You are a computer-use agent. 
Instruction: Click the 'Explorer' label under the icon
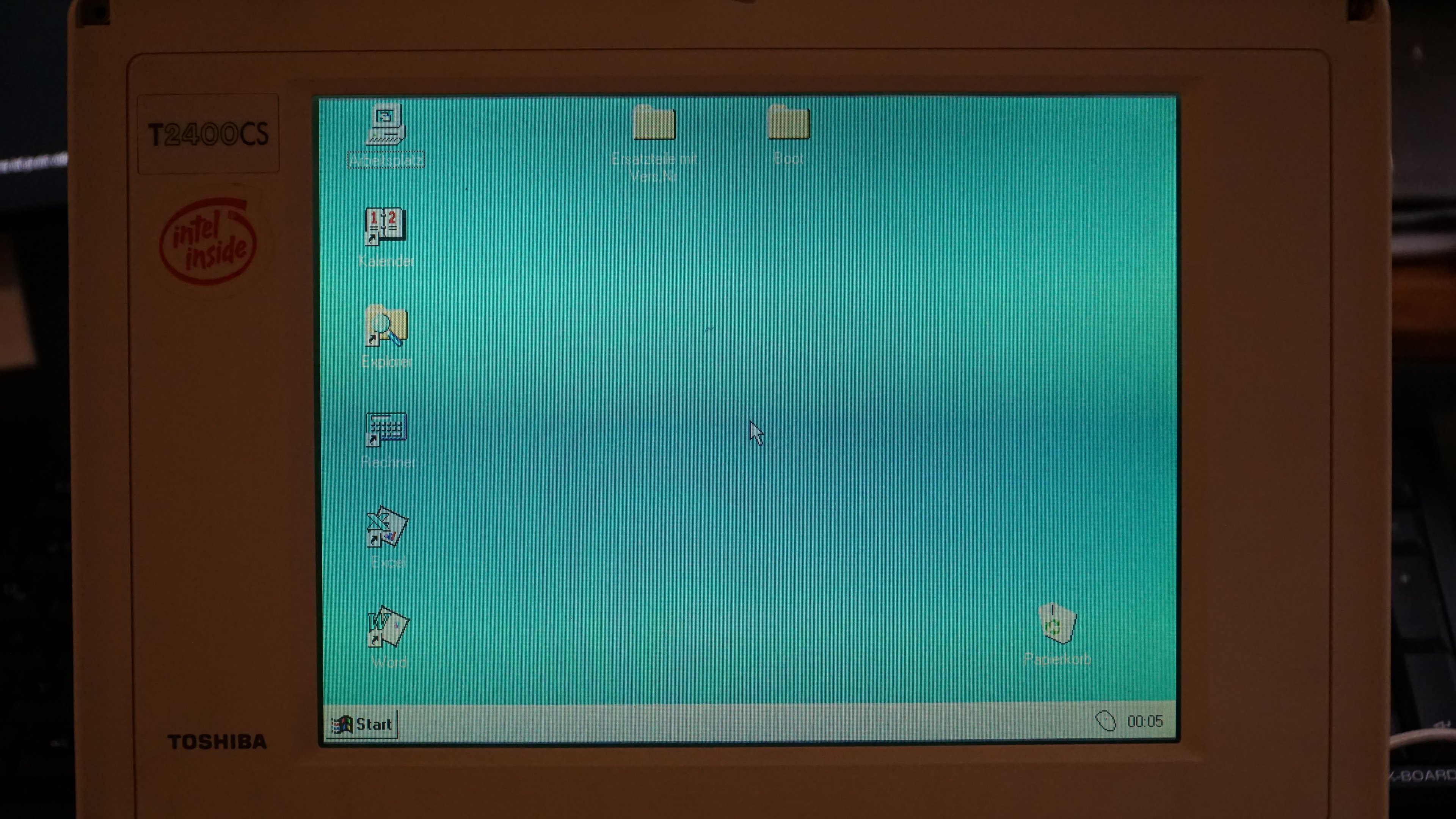(x=387, y=362)
